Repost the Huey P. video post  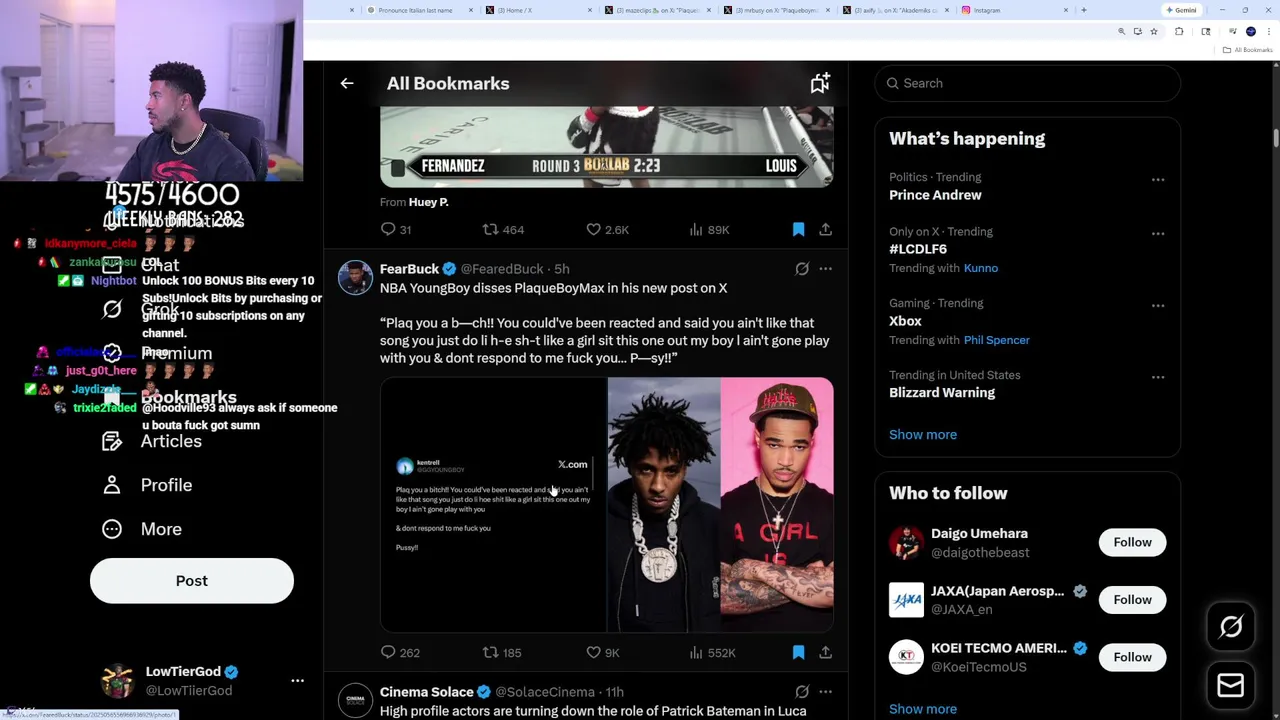503,230
